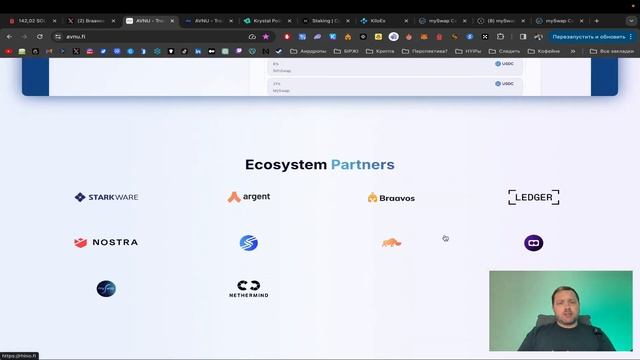Open the Все закладки folder
640x360 pixels.
pos(612,51)
